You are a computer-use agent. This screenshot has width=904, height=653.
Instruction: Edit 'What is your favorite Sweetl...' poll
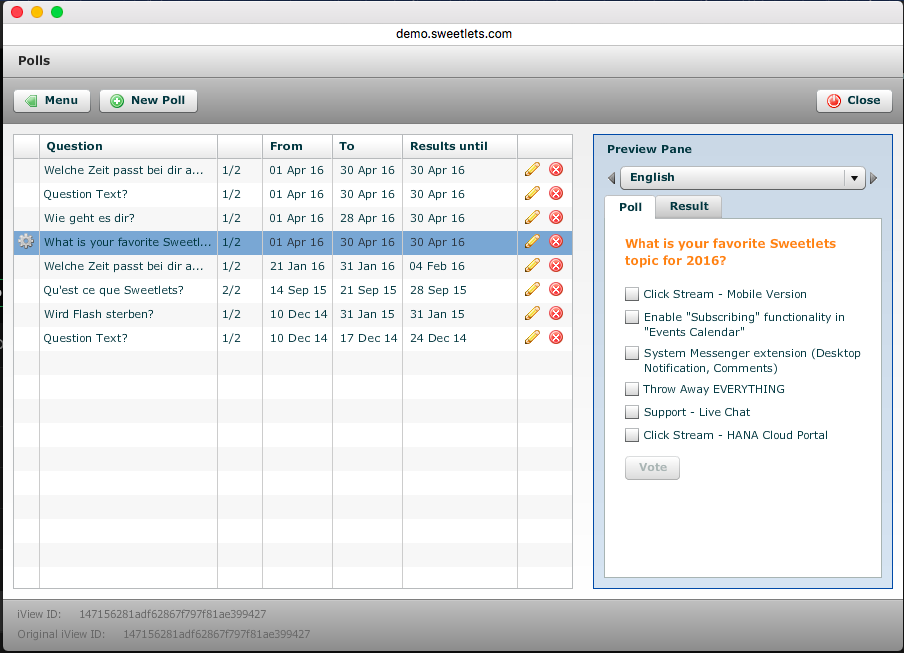(532, 241)
